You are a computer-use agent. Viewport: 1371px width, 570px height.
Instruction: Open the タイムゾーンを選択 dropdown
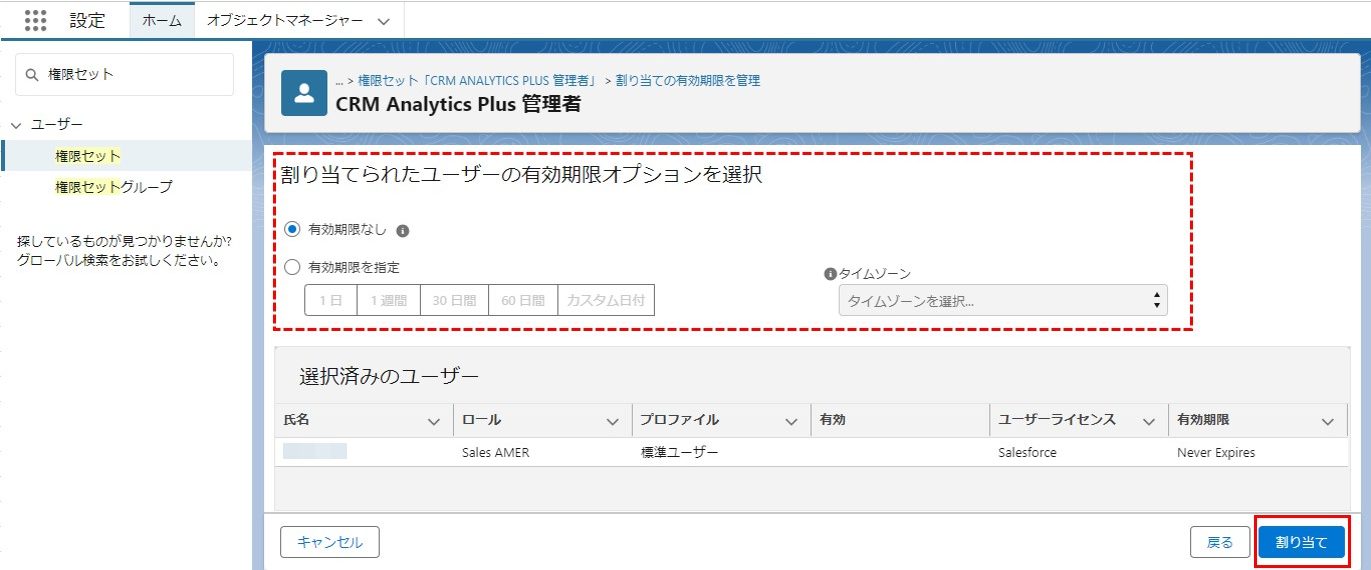1003,300
